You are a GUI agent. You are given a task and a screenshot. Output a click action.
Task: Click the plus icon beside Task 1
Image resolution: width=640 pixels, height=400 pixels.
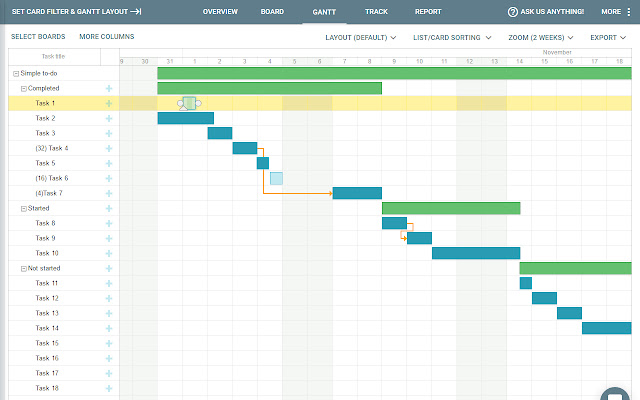[x=109, y=104]
